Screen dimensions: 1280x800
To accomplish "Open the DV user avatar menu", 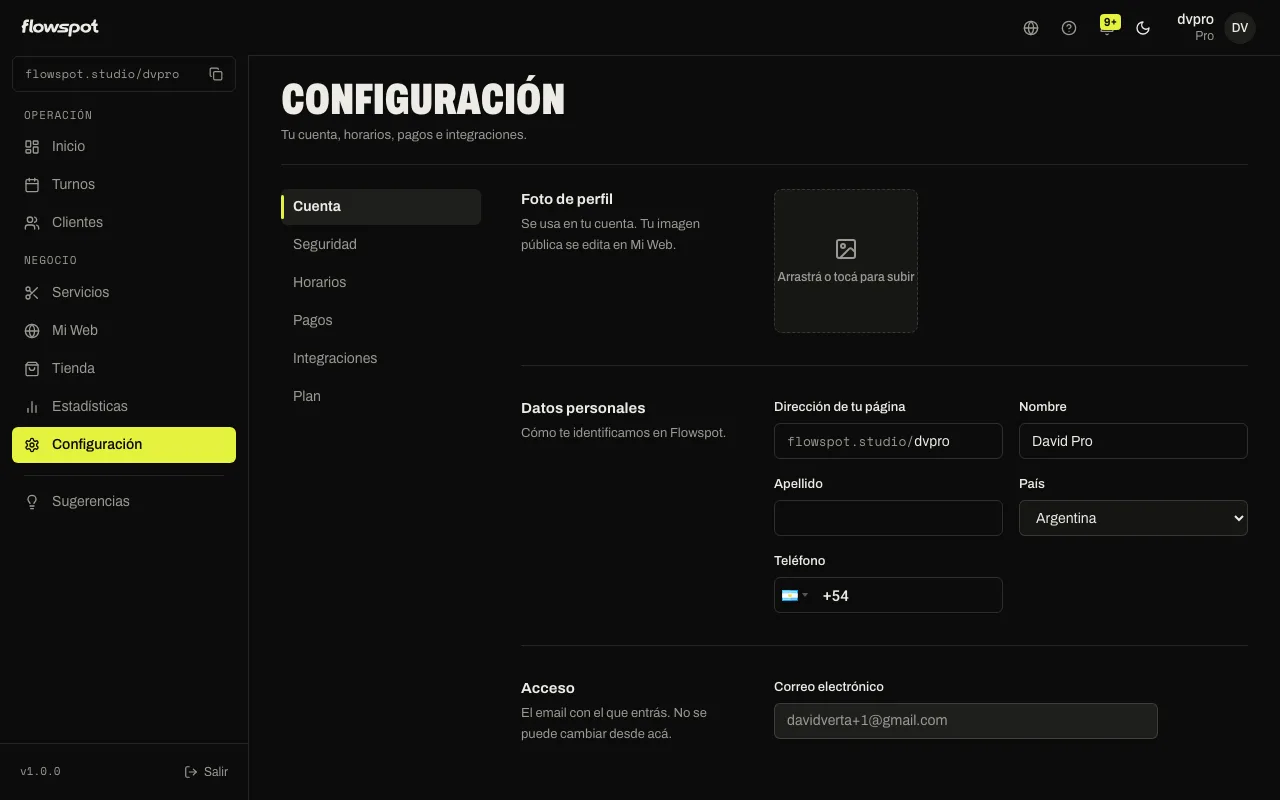I will point(1240,28).
